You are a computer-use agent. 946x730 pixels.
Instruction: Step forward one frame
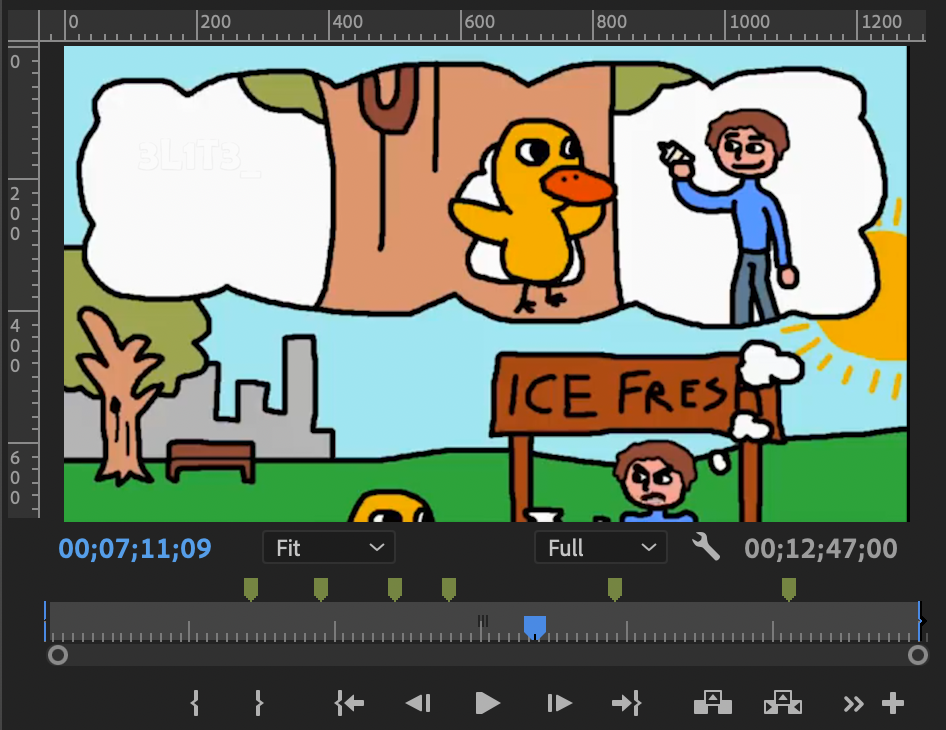(x=559, y=703)
